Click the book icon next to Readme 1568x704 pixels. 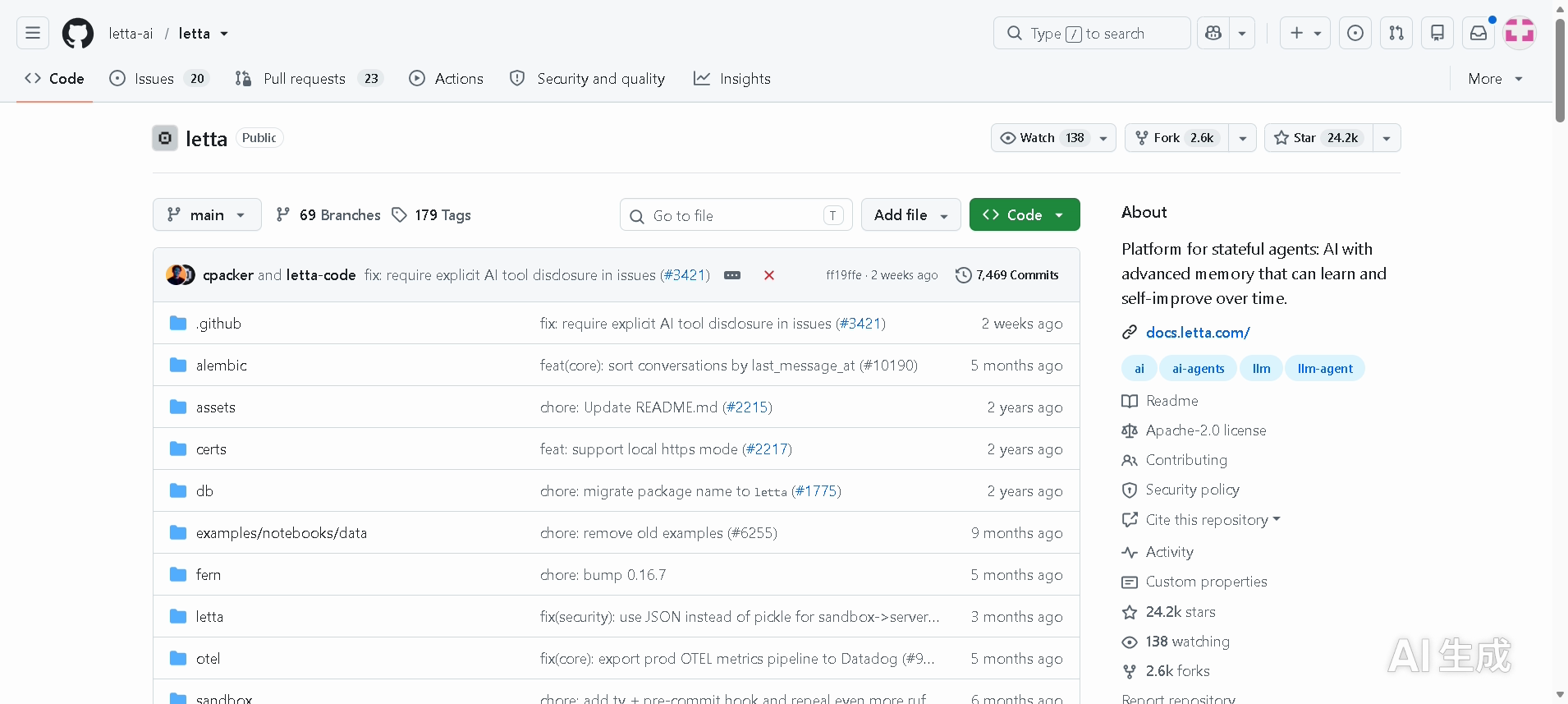click(x=1130, y=401)
